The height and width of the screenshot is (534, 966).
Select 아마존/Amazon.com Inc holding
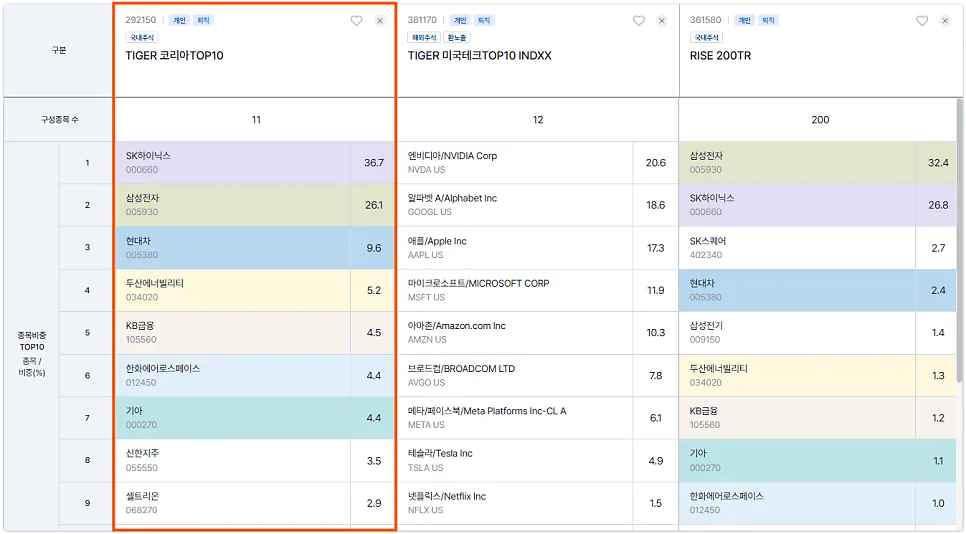pyautogui.click(x=538, y=333)
